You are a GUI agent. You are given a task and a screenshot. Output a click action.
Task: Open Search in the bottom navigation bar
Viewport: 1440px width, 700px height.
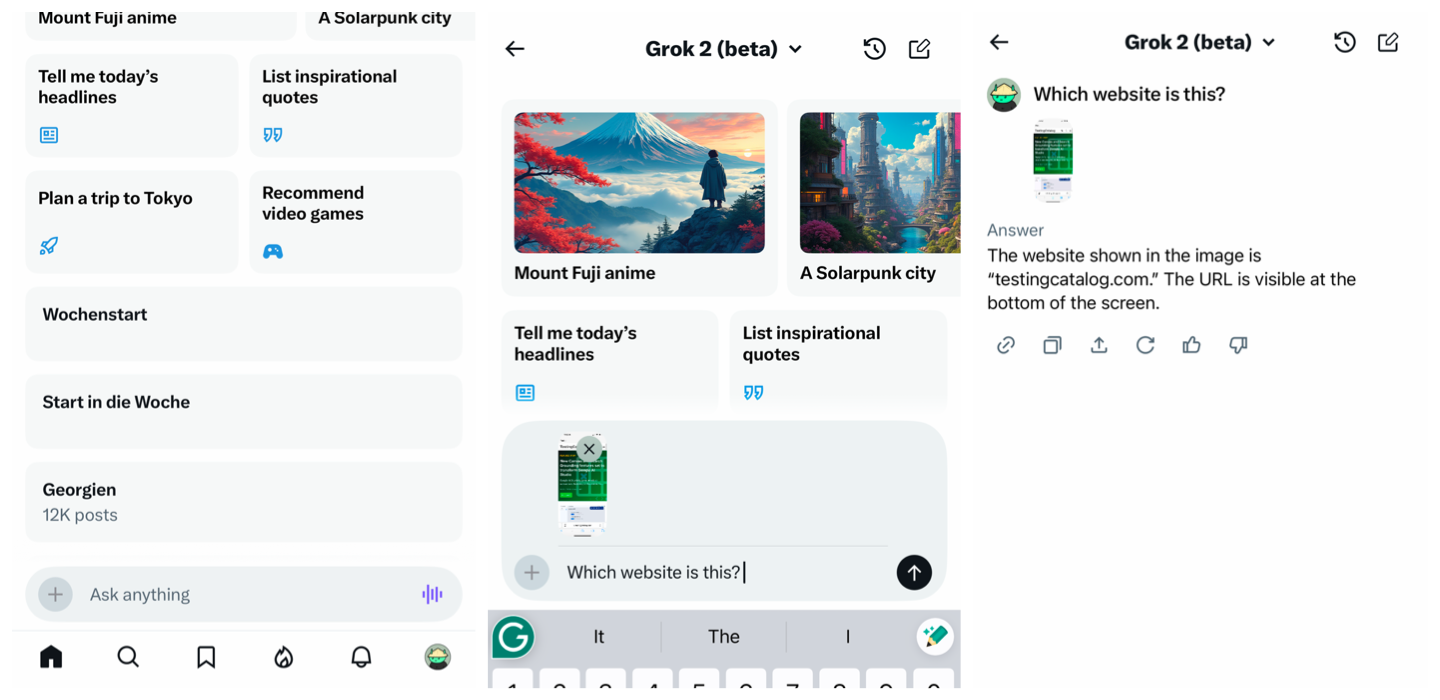pyautogui.click(x=128, y=657)
